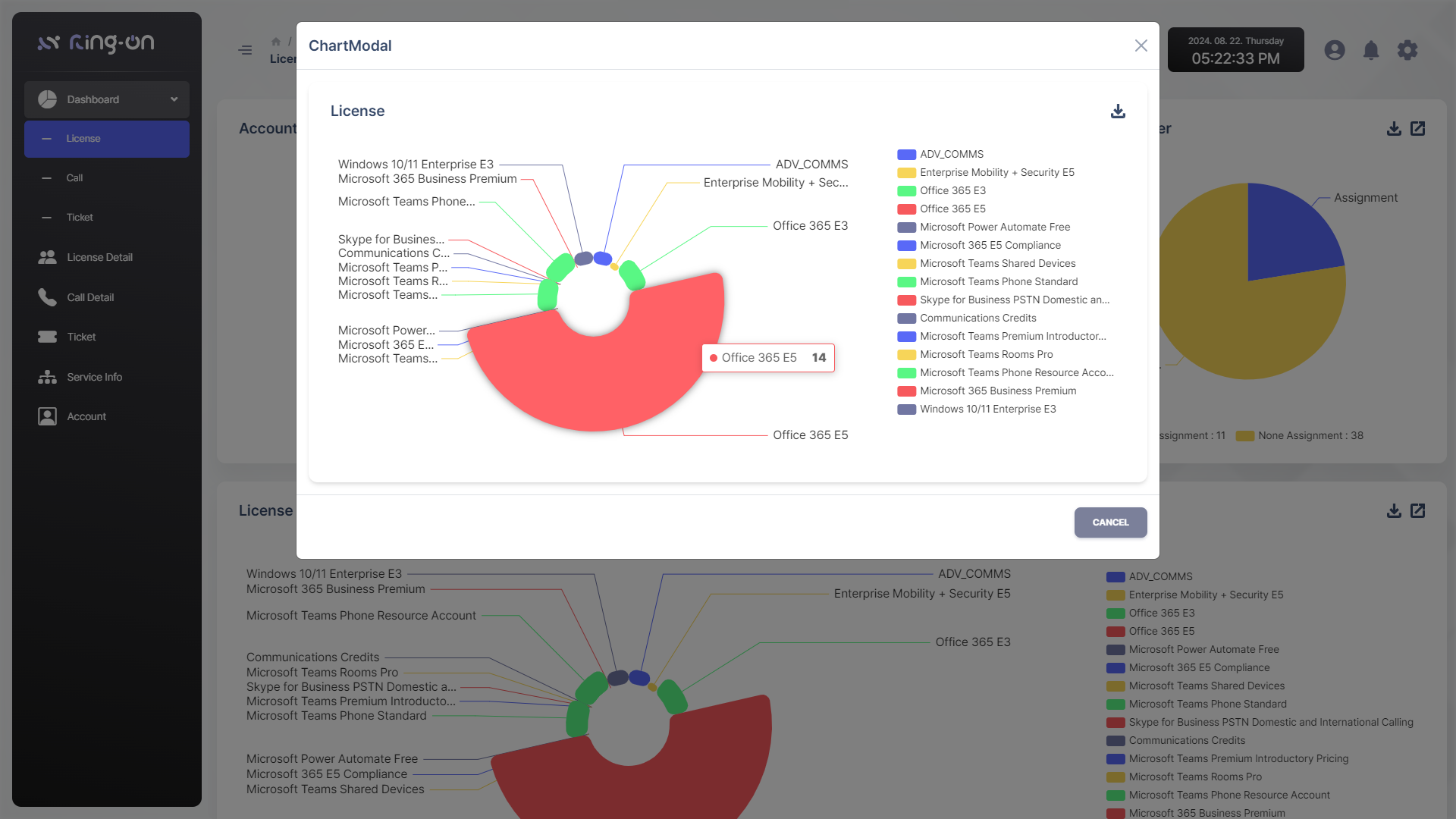Toggle Microsoft 365 E5 Compliance modal legend

click(979, 246)
